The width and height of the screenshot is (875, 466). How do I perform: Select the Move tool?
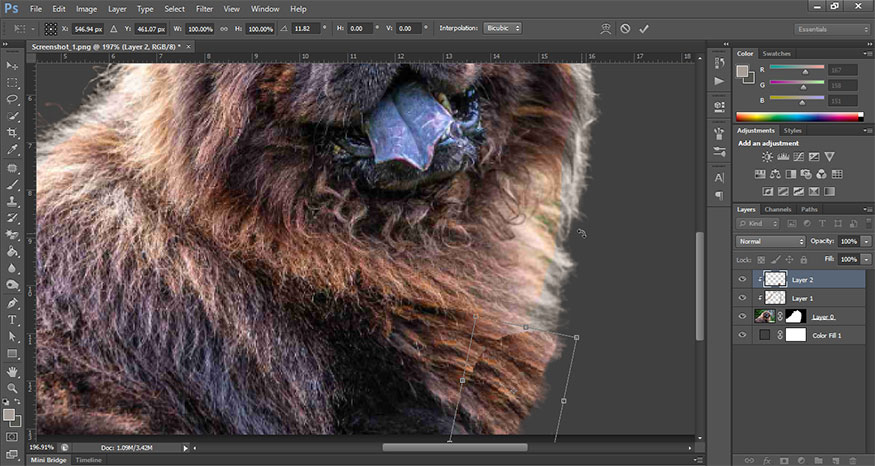12,66
